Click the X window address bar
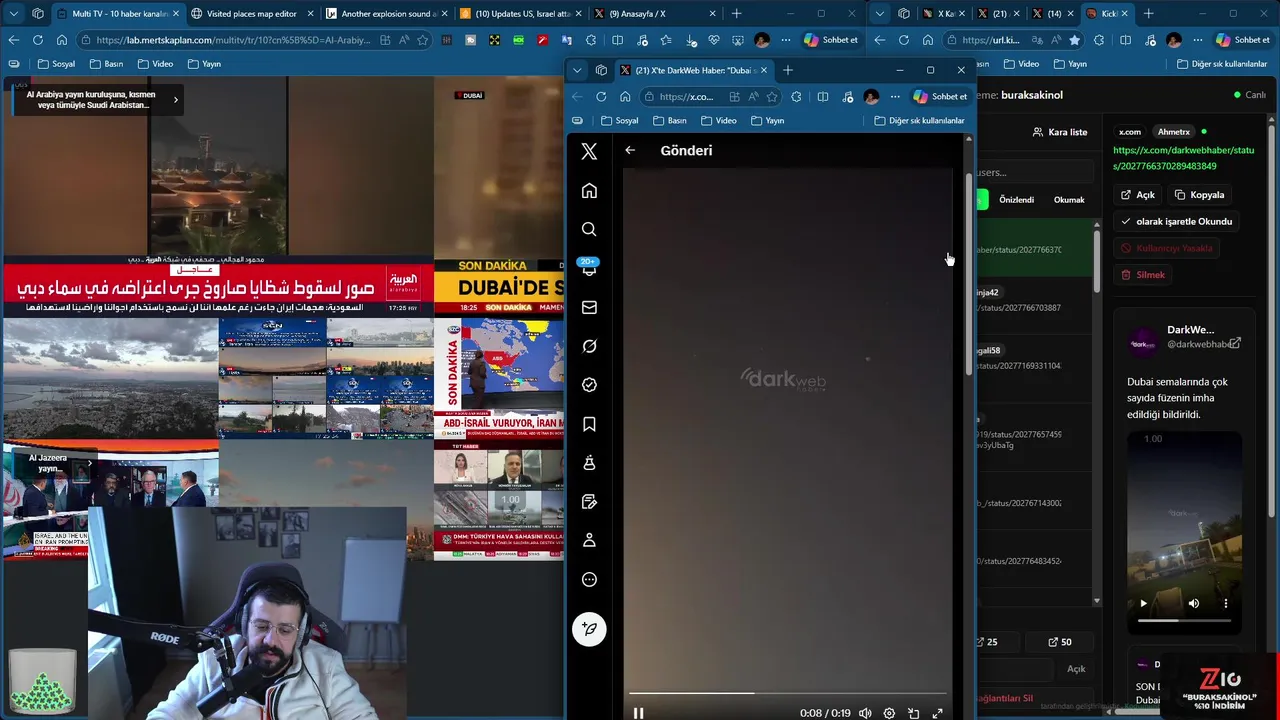 (685, 97)
